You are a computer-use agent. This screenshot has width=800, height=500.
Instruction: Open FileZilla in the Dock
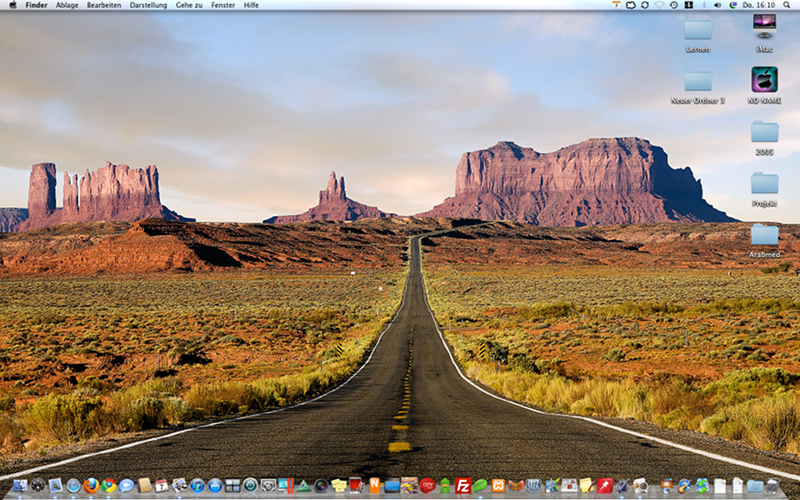tap(462, 486)
